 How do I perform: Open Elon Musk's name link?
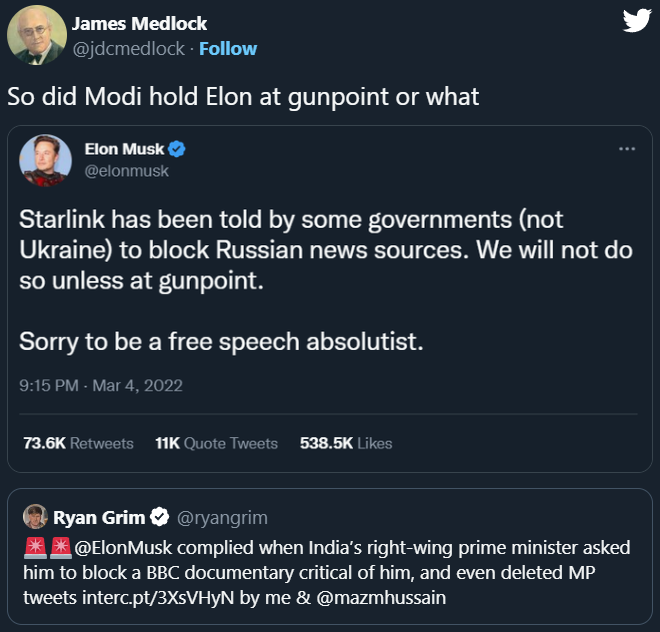(x=130, y=149)
